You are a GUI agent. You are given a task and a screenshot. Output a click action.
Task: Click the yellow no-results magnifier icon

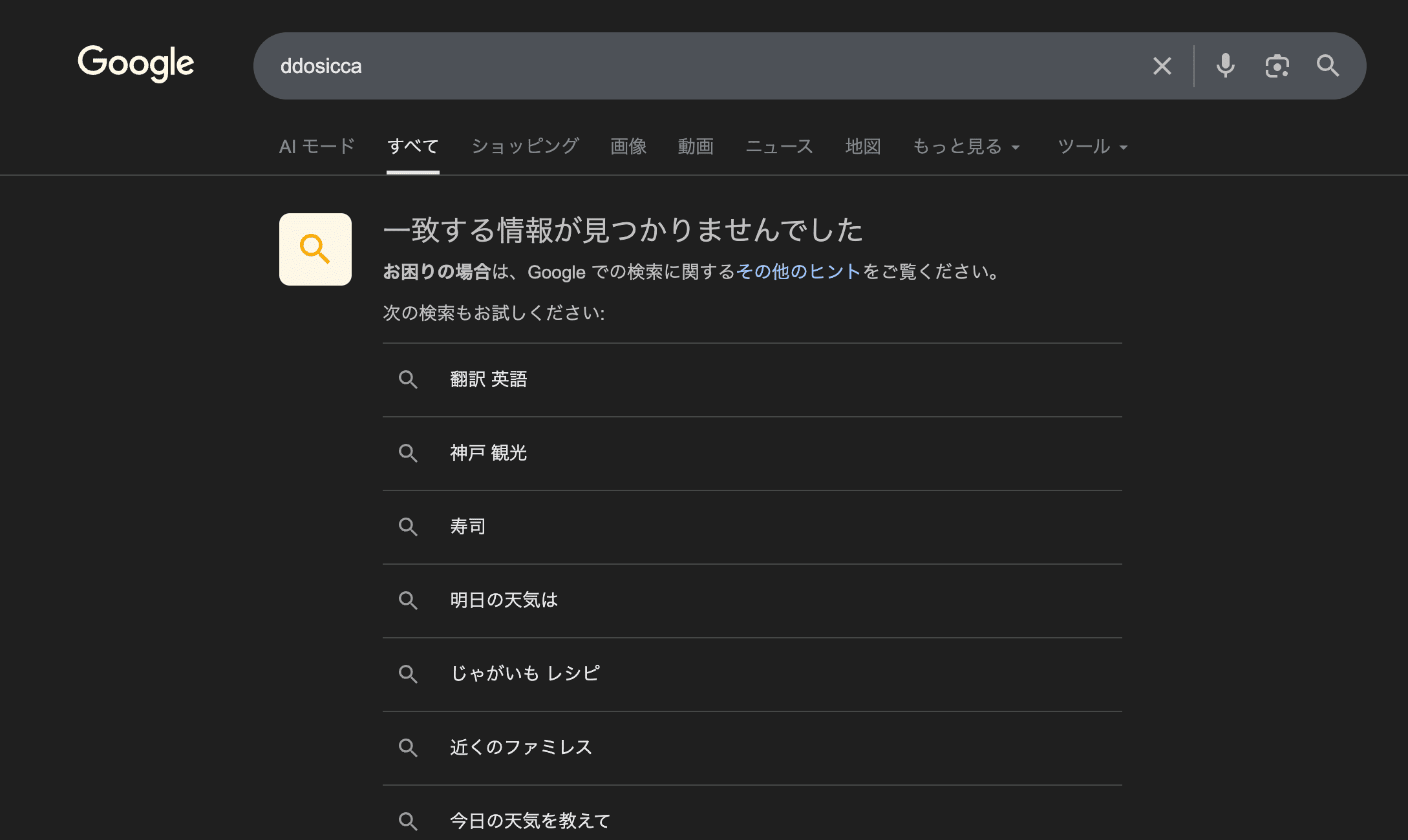click(x=315, y=249)
